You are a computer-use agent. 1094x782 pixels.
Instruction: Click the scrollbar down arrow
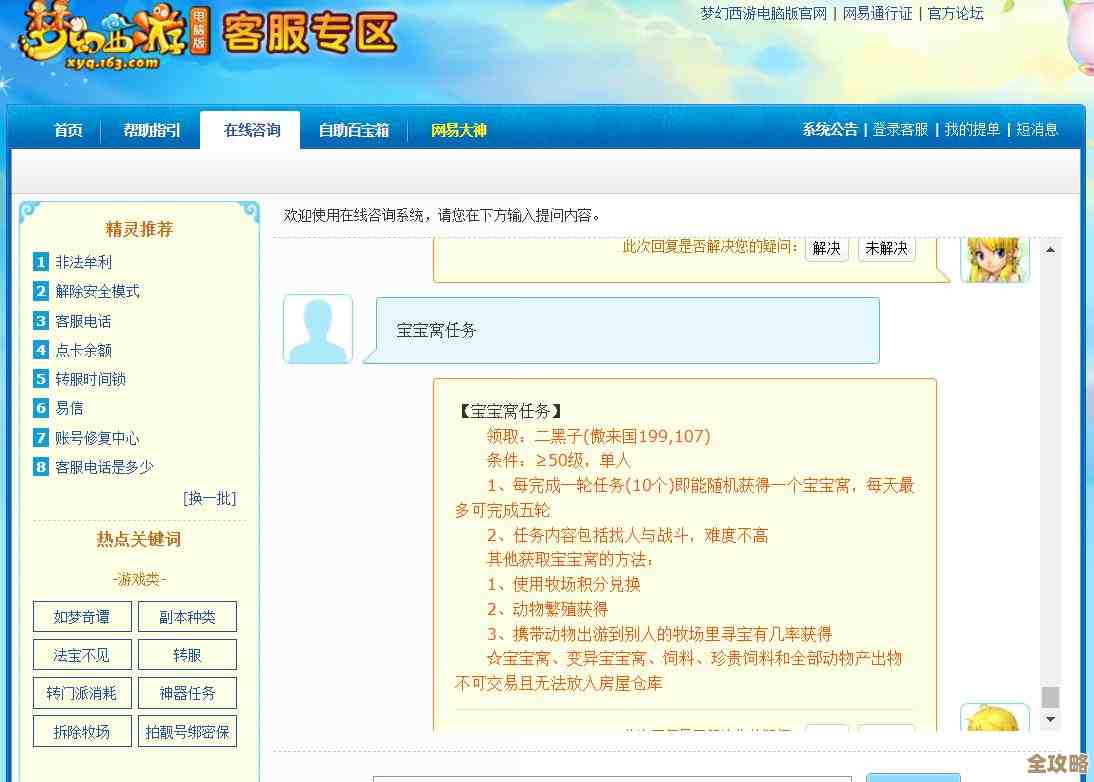click(1051, 719)
